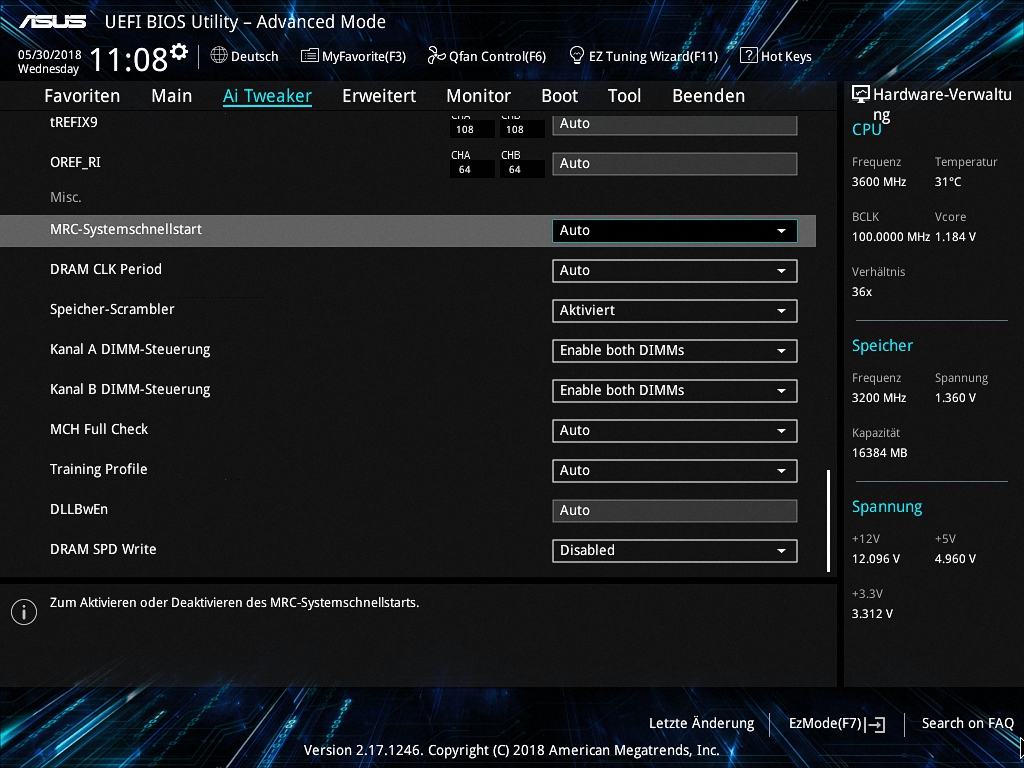The width and height of the screenshot is (1024, 768).
Task: Click the 3.312 V voltage value
Action: [872, 614]
